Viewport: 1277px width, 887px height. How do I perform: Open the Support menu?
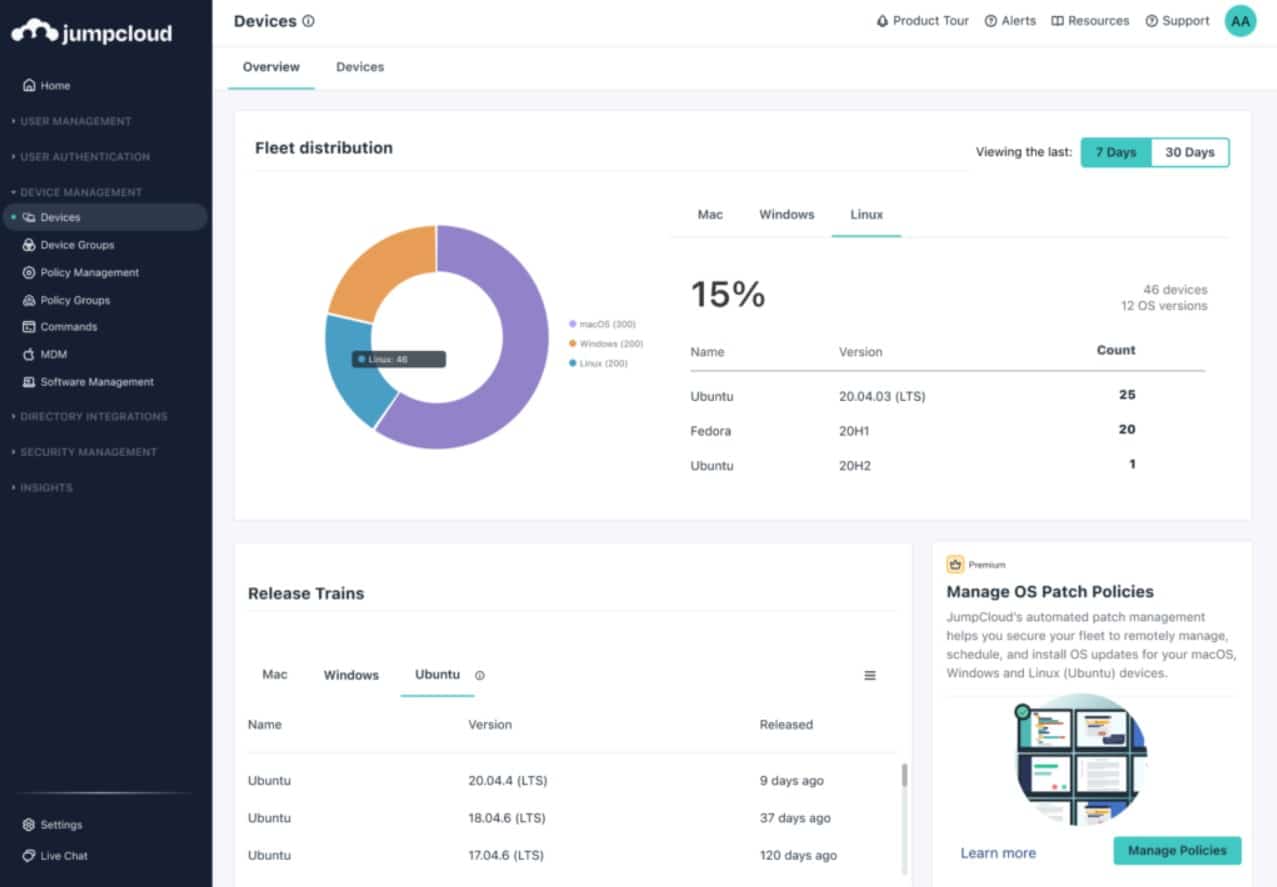[1176, 20]
